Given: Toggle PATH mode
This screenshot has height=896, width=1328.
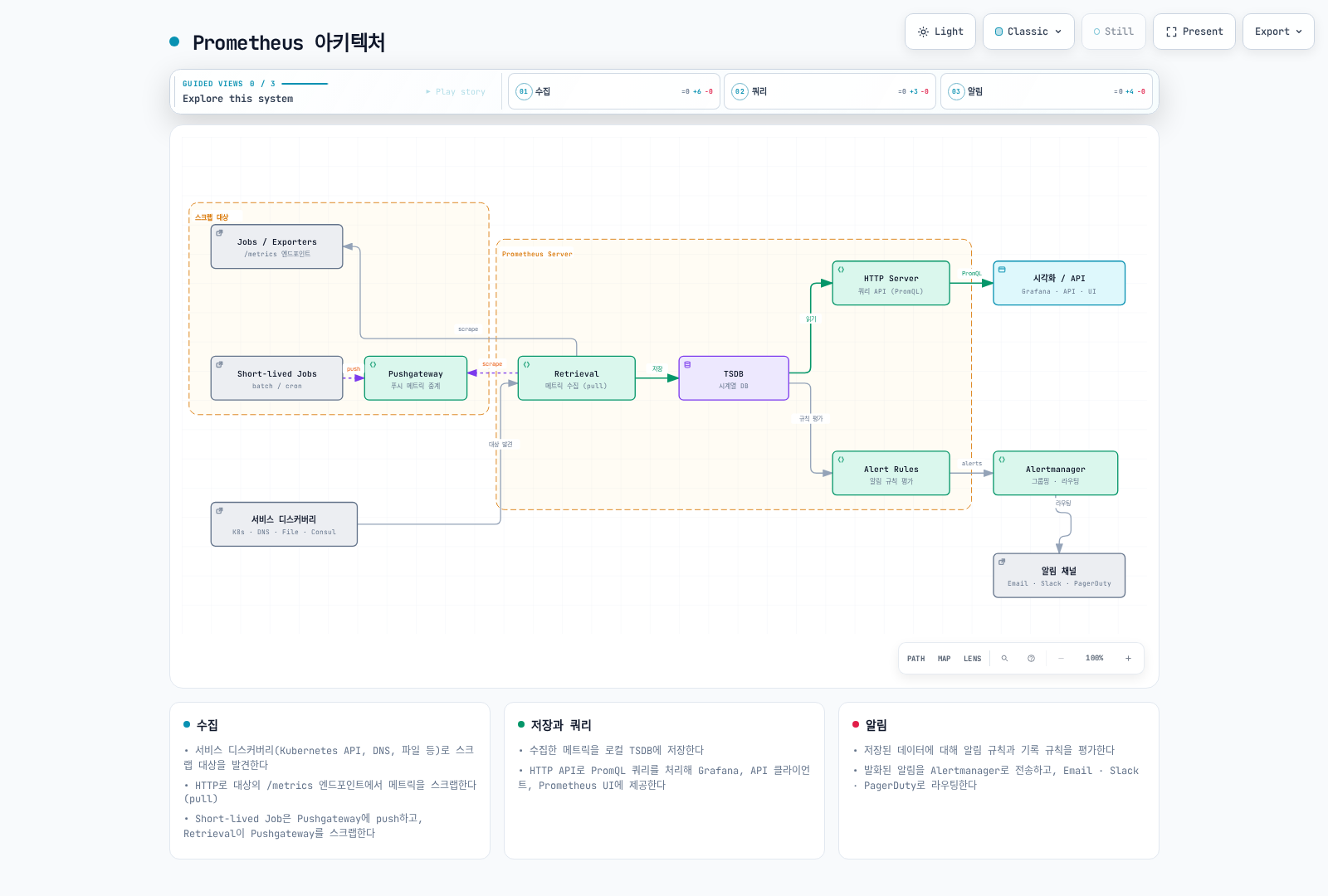Looking at the screenshot, I should 916,659.
